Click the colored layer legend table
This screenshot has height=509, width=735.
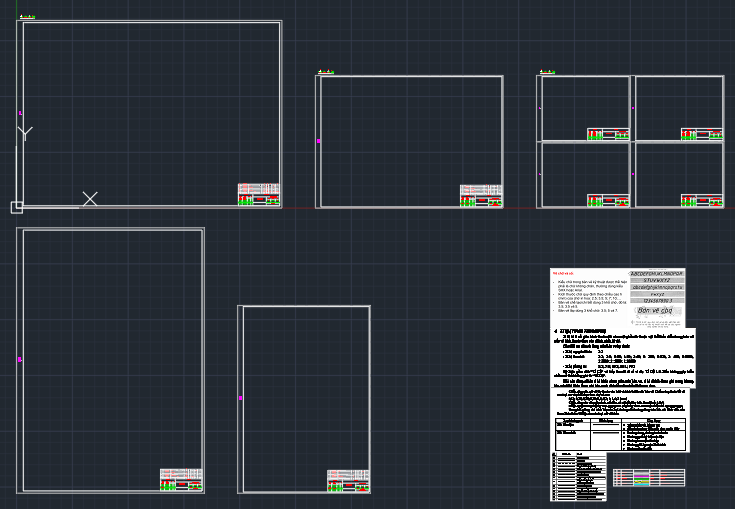tap(648, 477)
